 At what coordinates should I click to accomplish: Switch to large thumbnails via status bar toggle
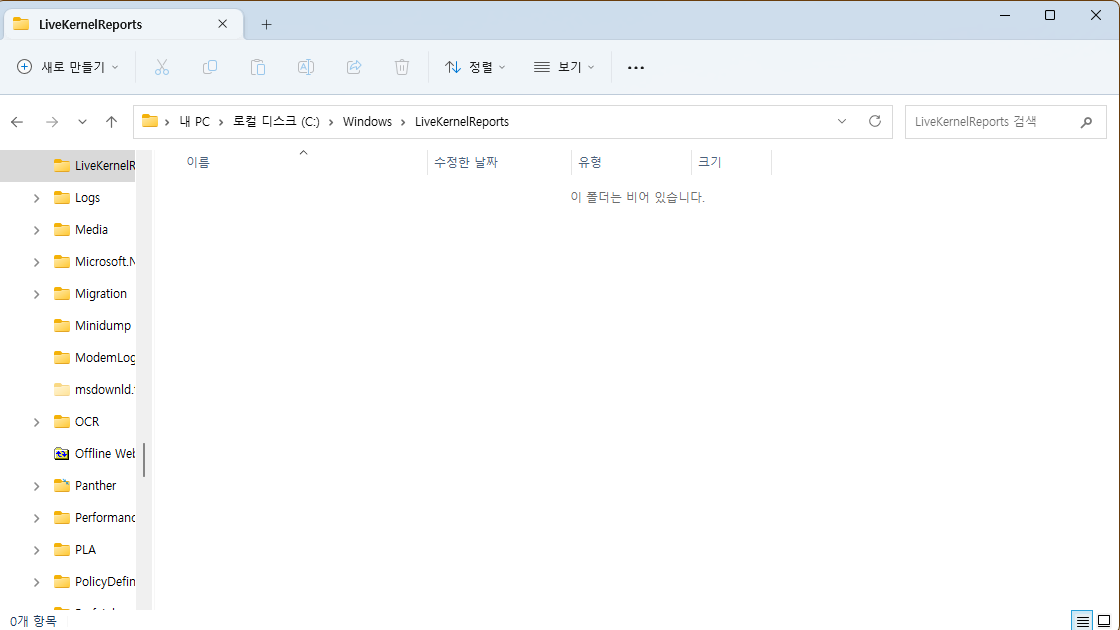(x=1104, y=620)
